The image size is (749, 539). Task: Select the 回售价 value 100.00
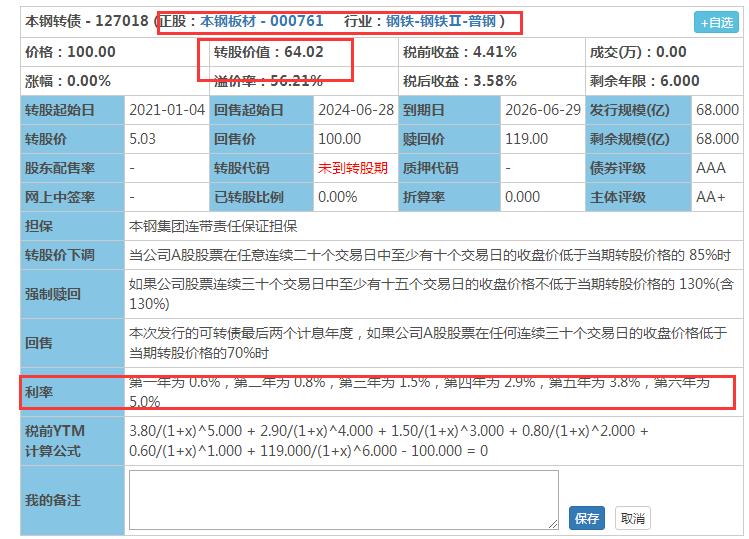coord(339,139)
